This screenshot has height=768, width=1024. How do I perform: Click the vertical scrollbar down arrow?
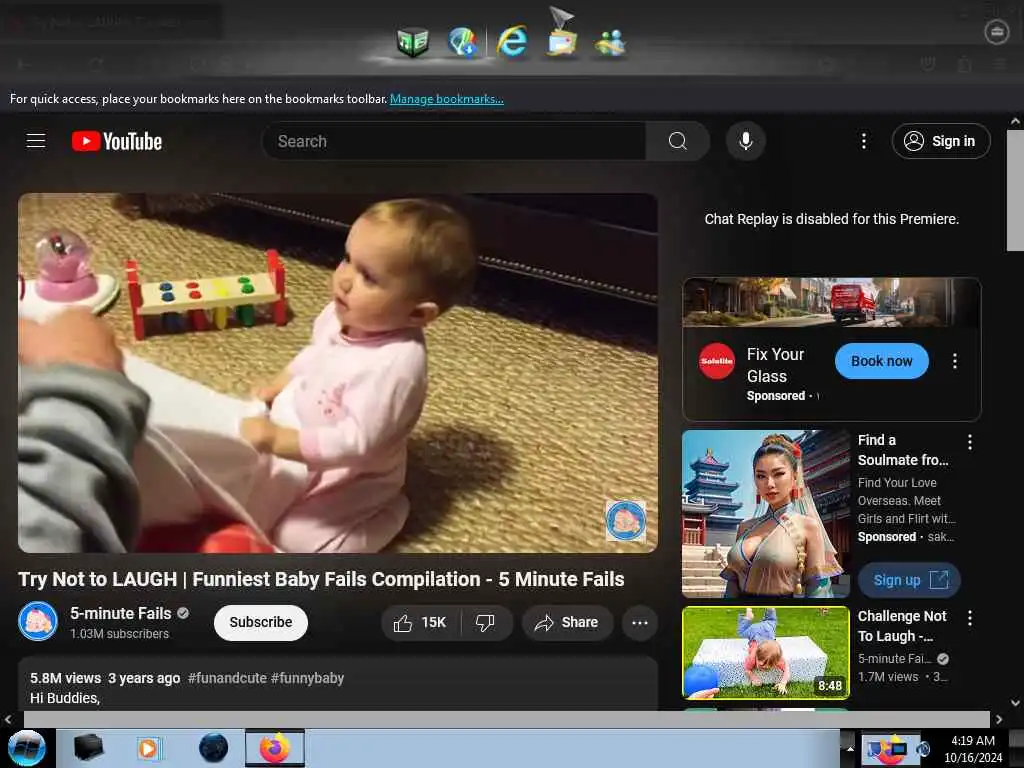(1015, 703)
